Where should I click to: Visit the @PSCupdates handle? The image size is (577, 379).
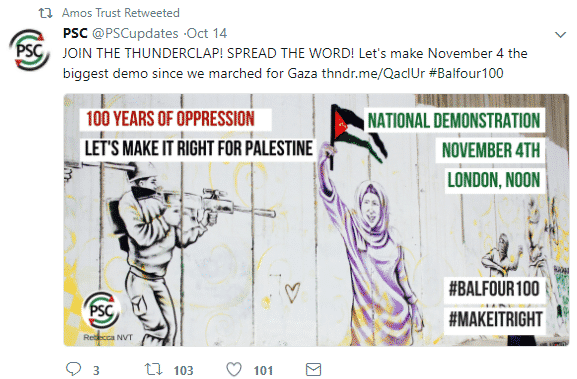click(135, 34)
